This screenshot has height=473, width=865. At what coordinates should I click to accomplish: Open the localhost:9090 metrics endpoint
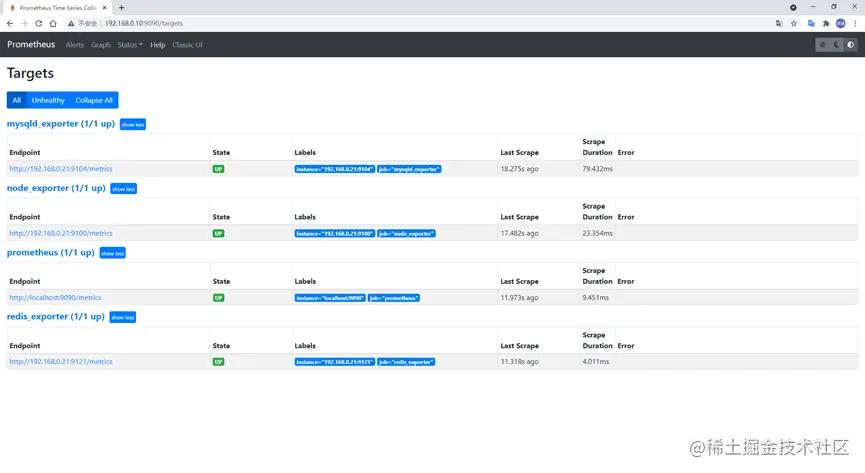55,297
